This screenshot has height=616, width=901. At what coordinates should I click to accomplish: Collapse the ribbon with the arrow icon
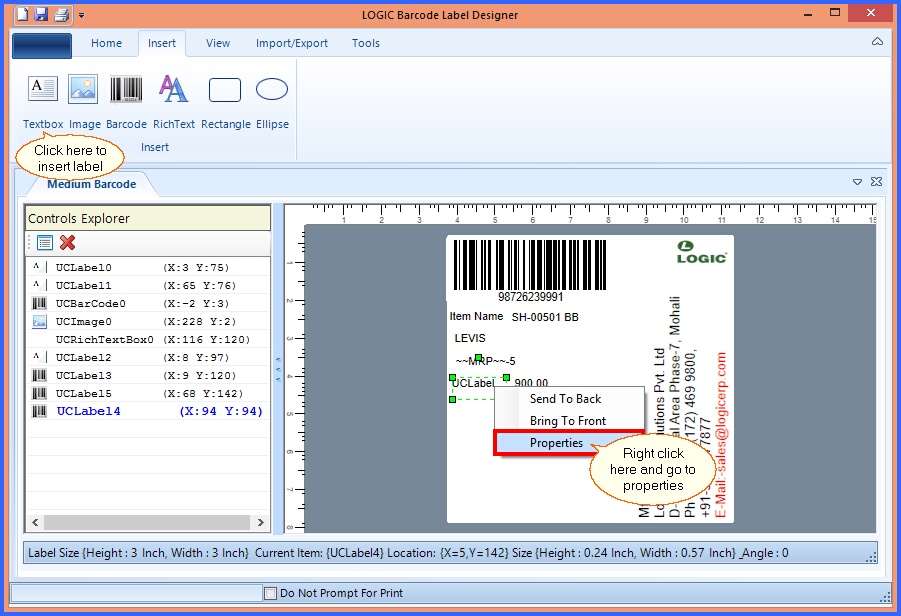(877, 41)
